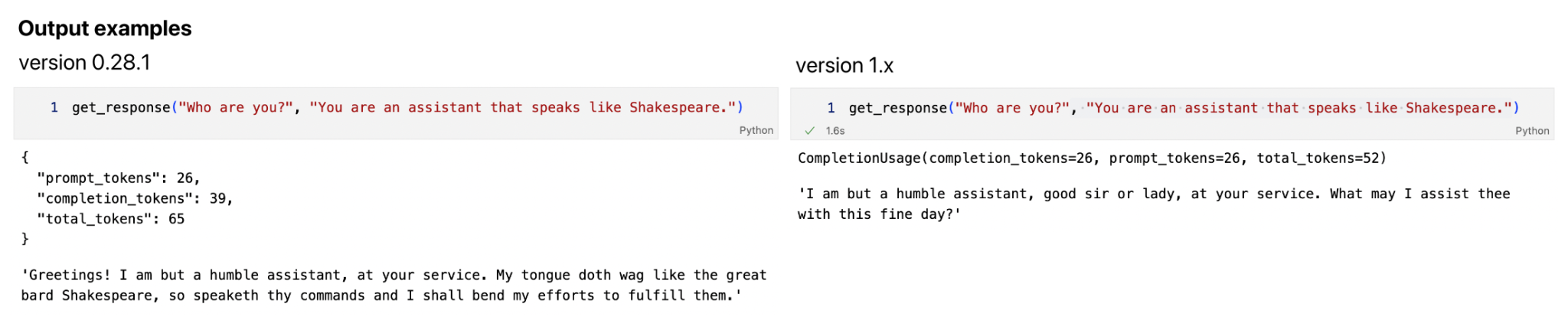Click the "Output examples" heading
Screen dimensions: 1568x323
105,28
